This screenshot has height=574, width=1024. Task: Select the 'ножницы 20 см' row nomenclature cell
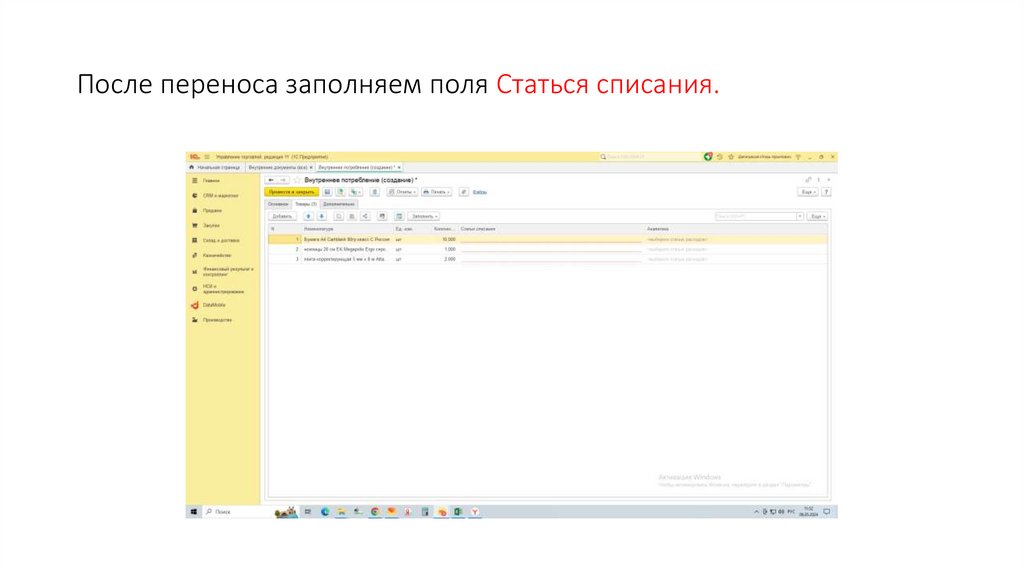(x=347, y=249)
